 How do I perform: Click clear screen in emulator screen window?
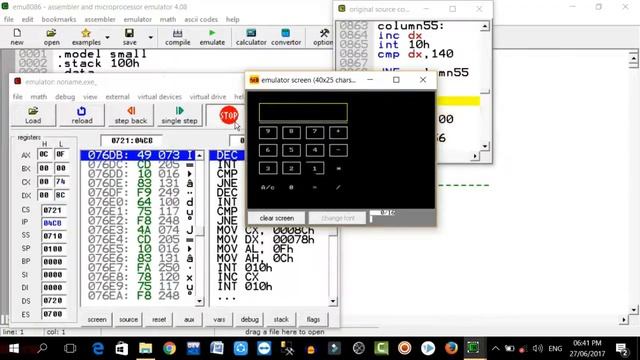click(276, 218)
